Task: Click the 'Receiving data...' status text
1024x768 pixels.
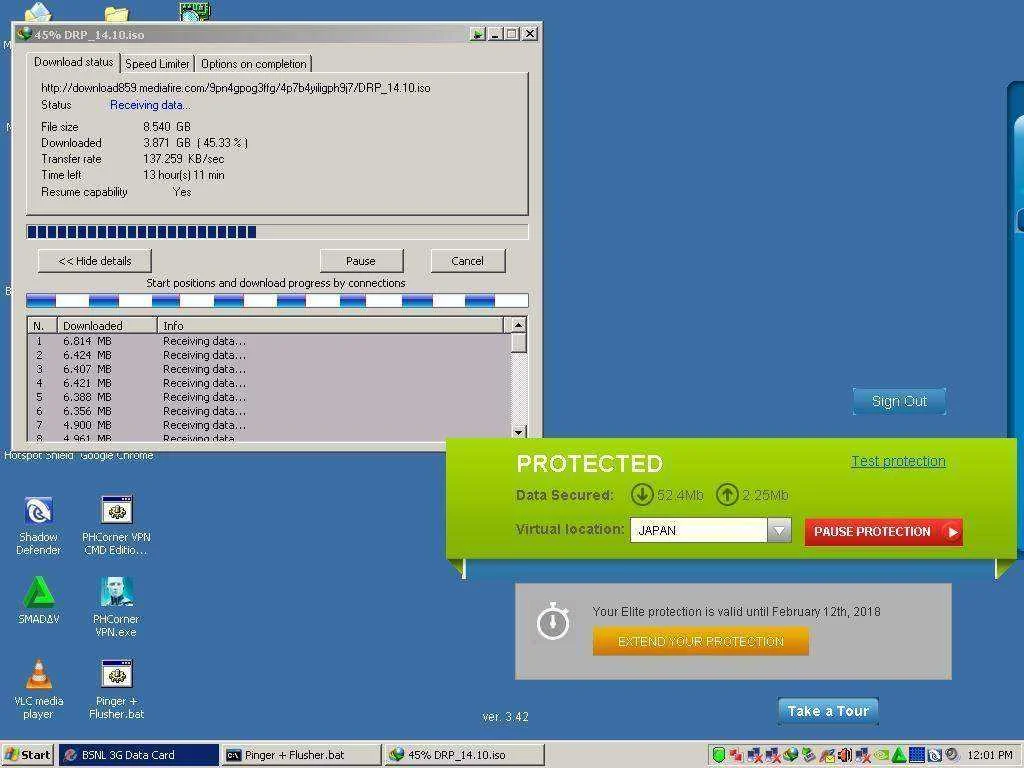Action: point(150,104)
